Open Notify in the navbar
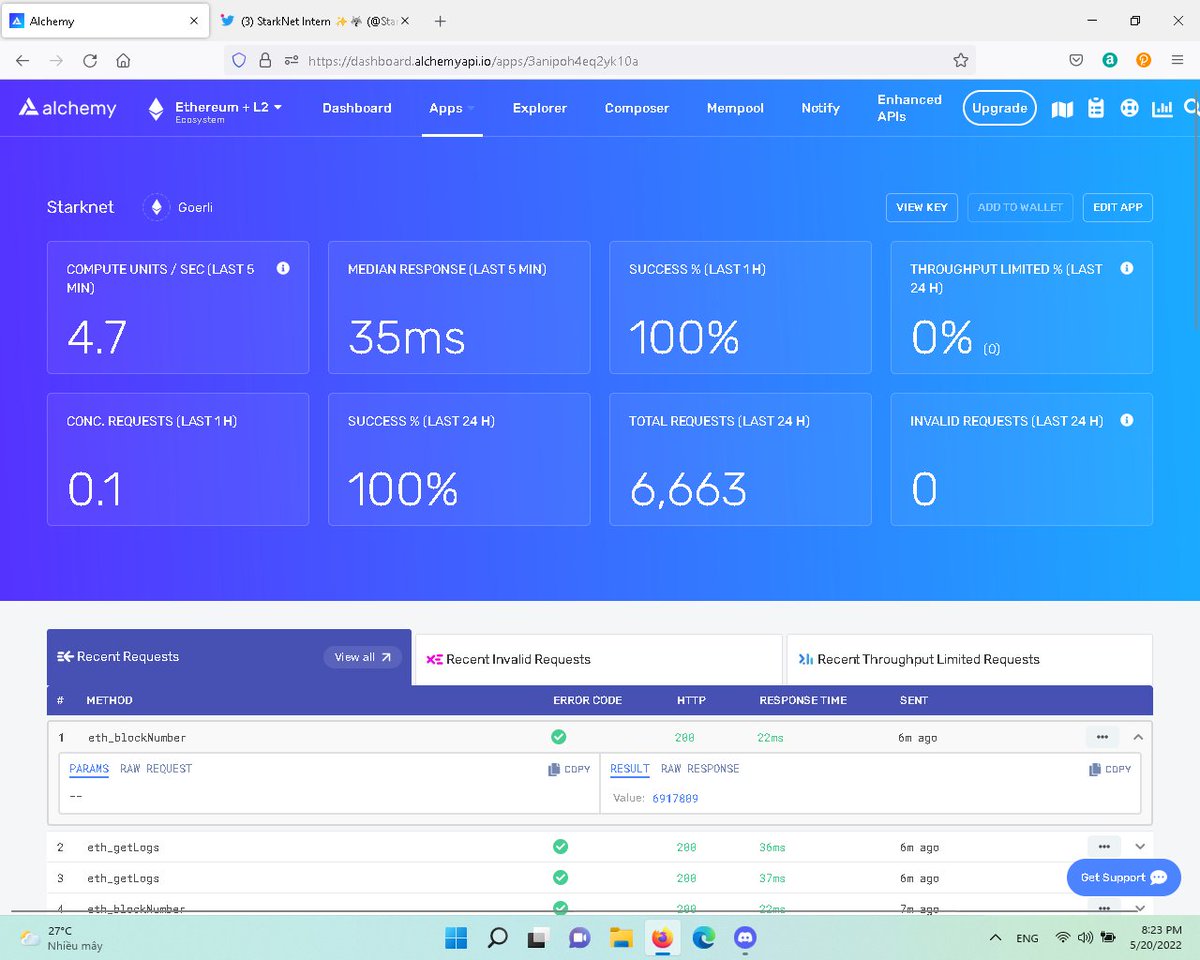 click(x=820, y=108)
